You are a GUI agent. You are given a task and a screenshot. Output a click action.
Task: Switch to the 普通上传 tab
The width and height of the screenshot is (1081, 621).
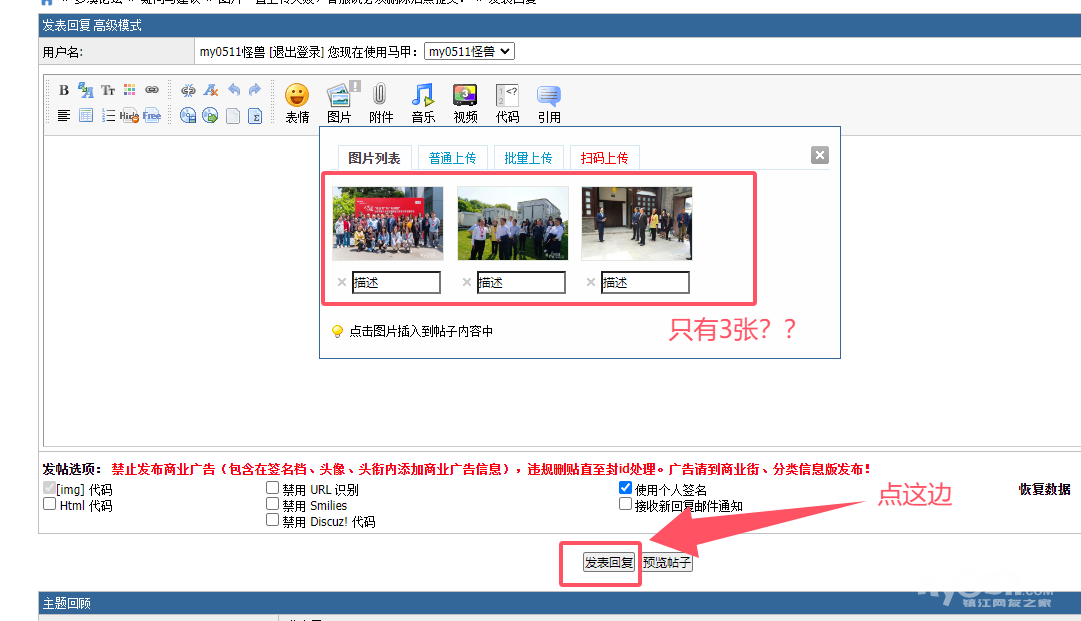click(452, 158)
